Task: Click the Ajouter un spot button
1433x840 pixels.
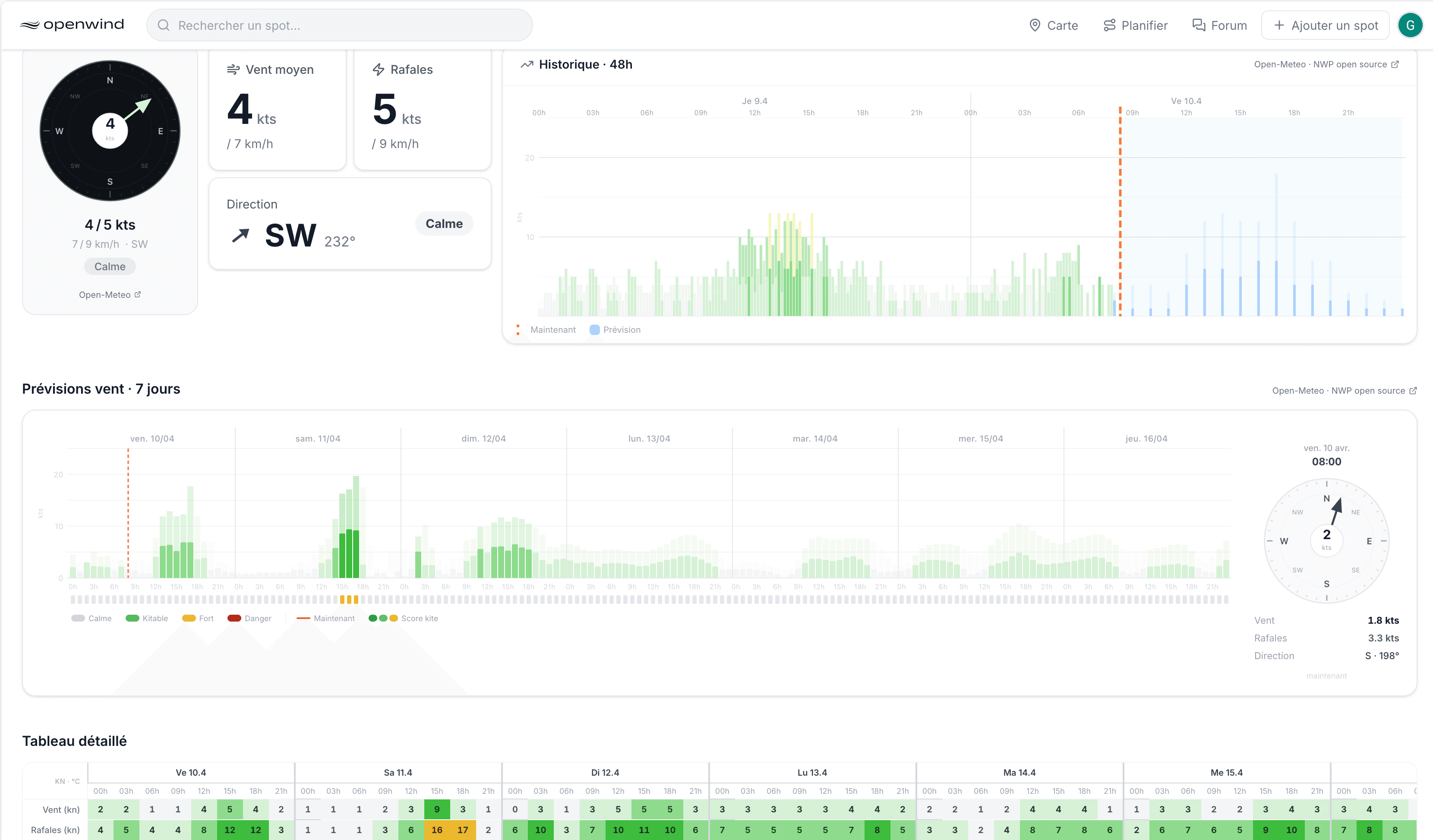Action: pos(1326,25)
